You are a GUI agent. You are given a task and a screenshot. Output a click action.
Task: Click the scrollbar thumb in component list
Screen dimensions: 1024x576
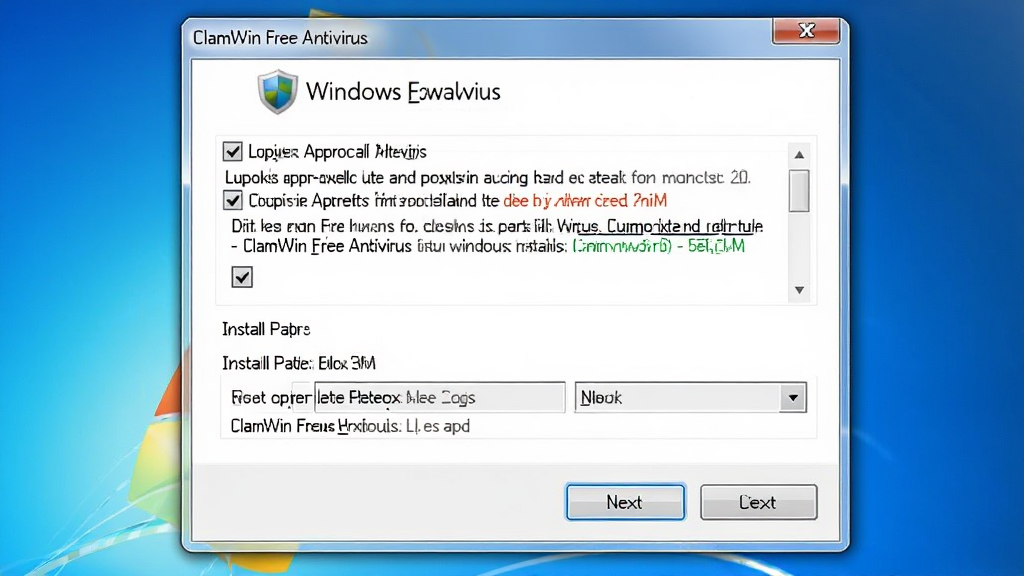pyautogui.click(x=799, y=191)
